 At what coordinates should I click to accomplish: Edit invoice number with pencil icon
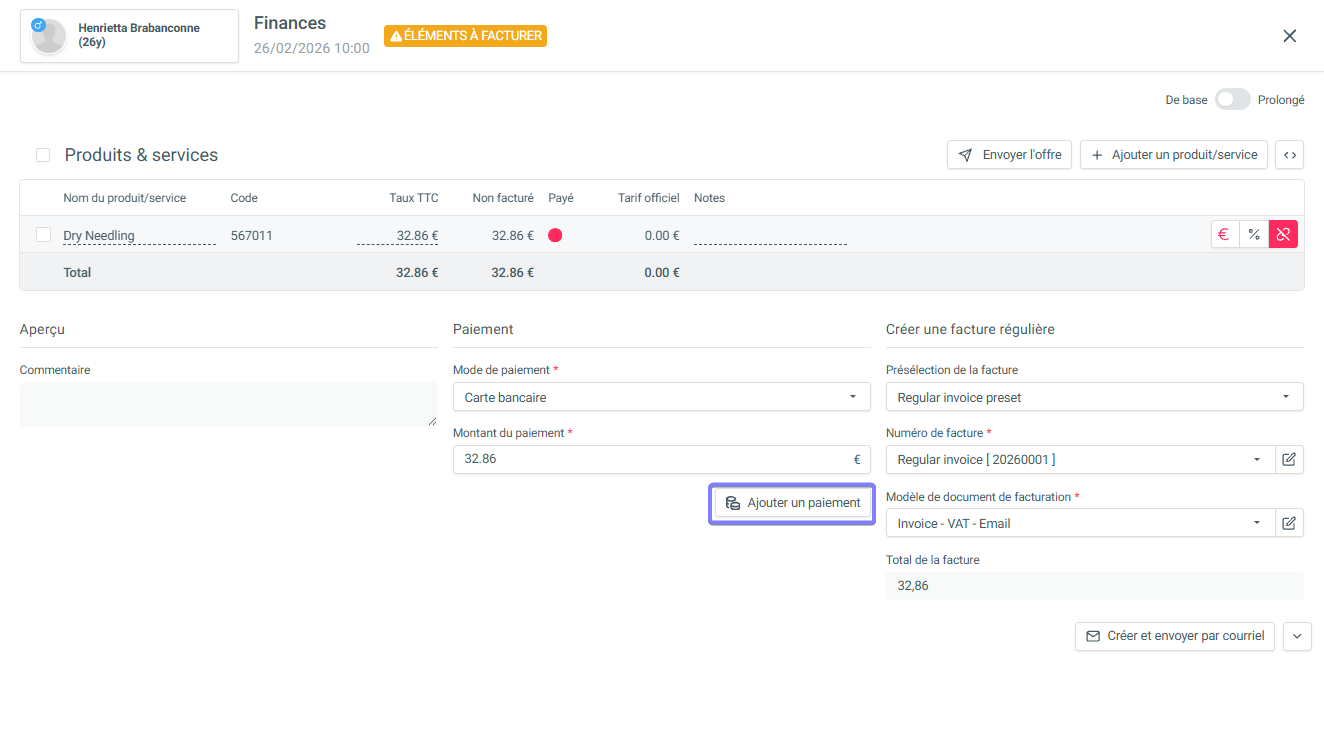(1289, 460)
